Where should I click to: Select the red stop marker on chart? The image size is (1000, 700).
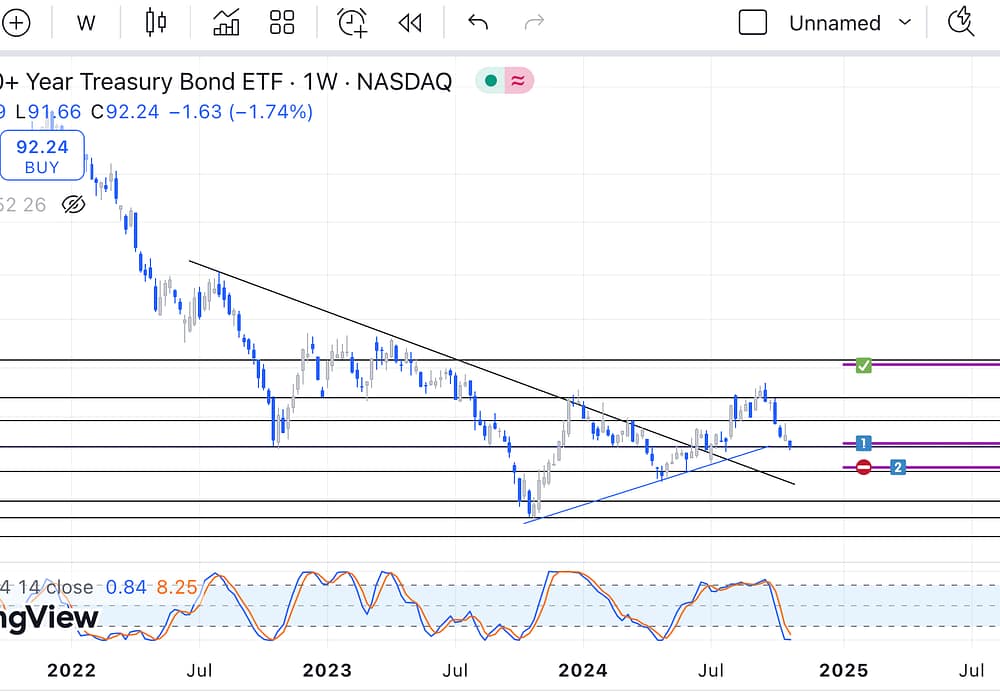(864, 467)
